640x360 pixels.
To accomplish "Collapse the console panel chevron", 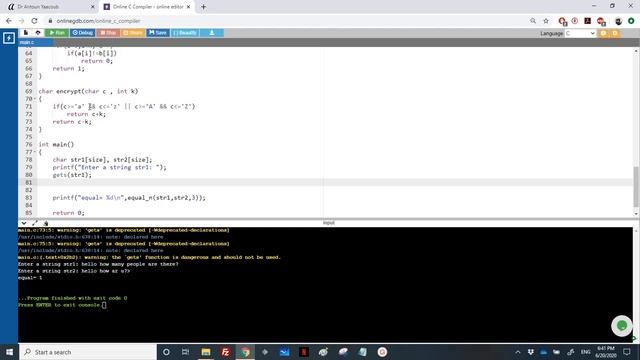I will pyautogui.click(x=24, y=223).
